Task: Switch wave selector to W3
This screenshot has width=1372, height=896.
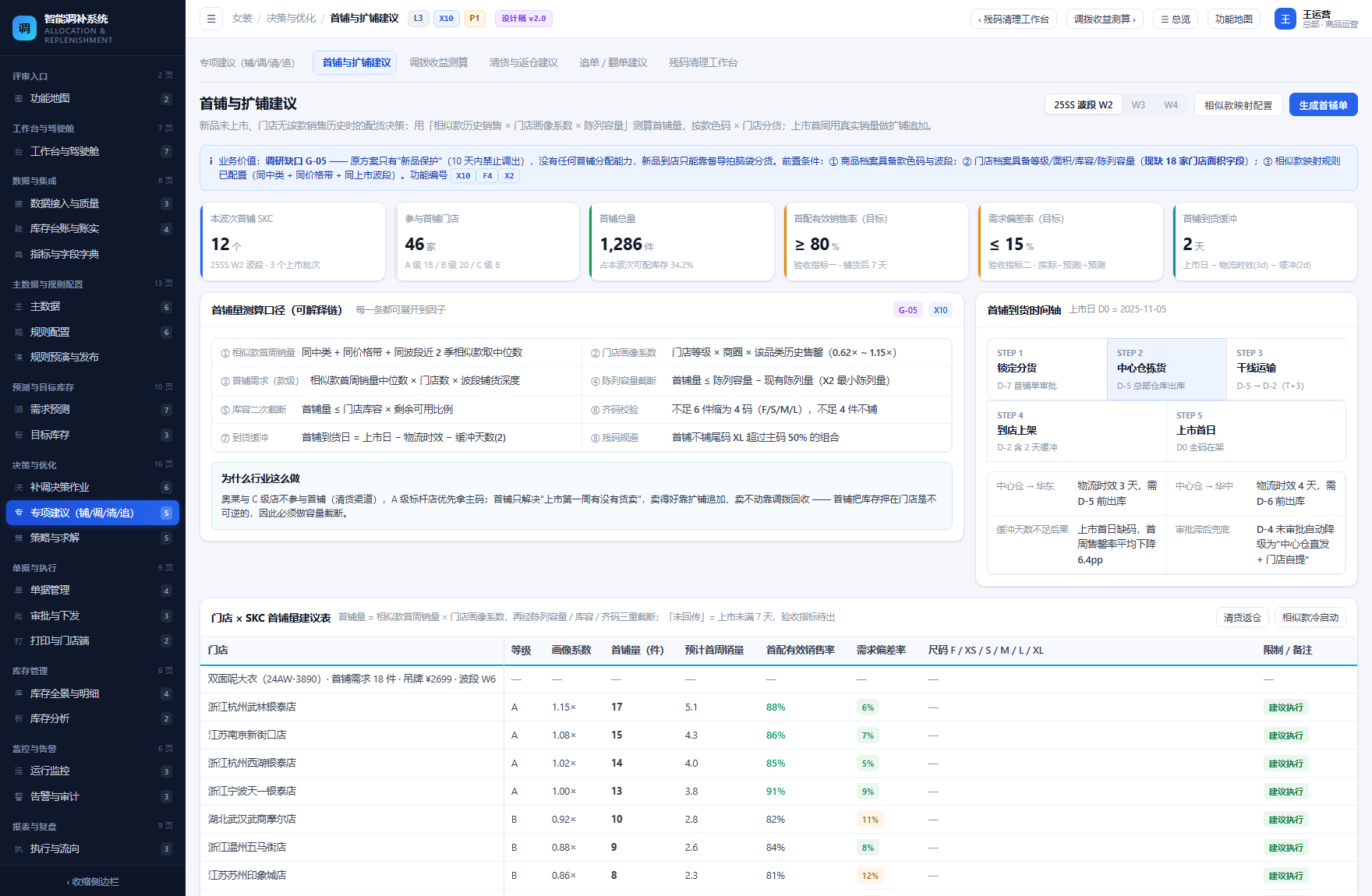Action: (x=1138, y=105)
